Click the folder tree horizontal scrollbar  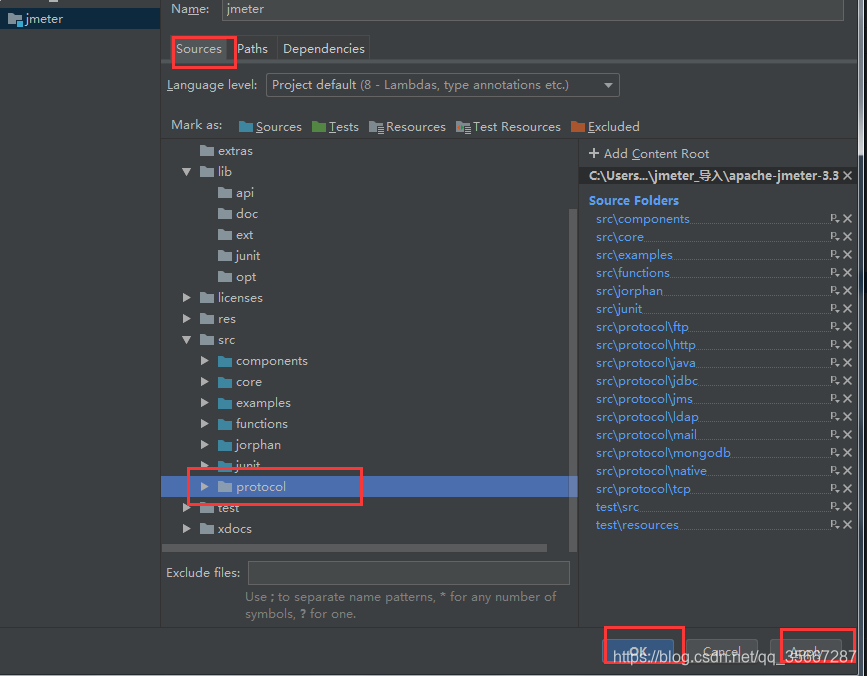(x=354, y=548)
